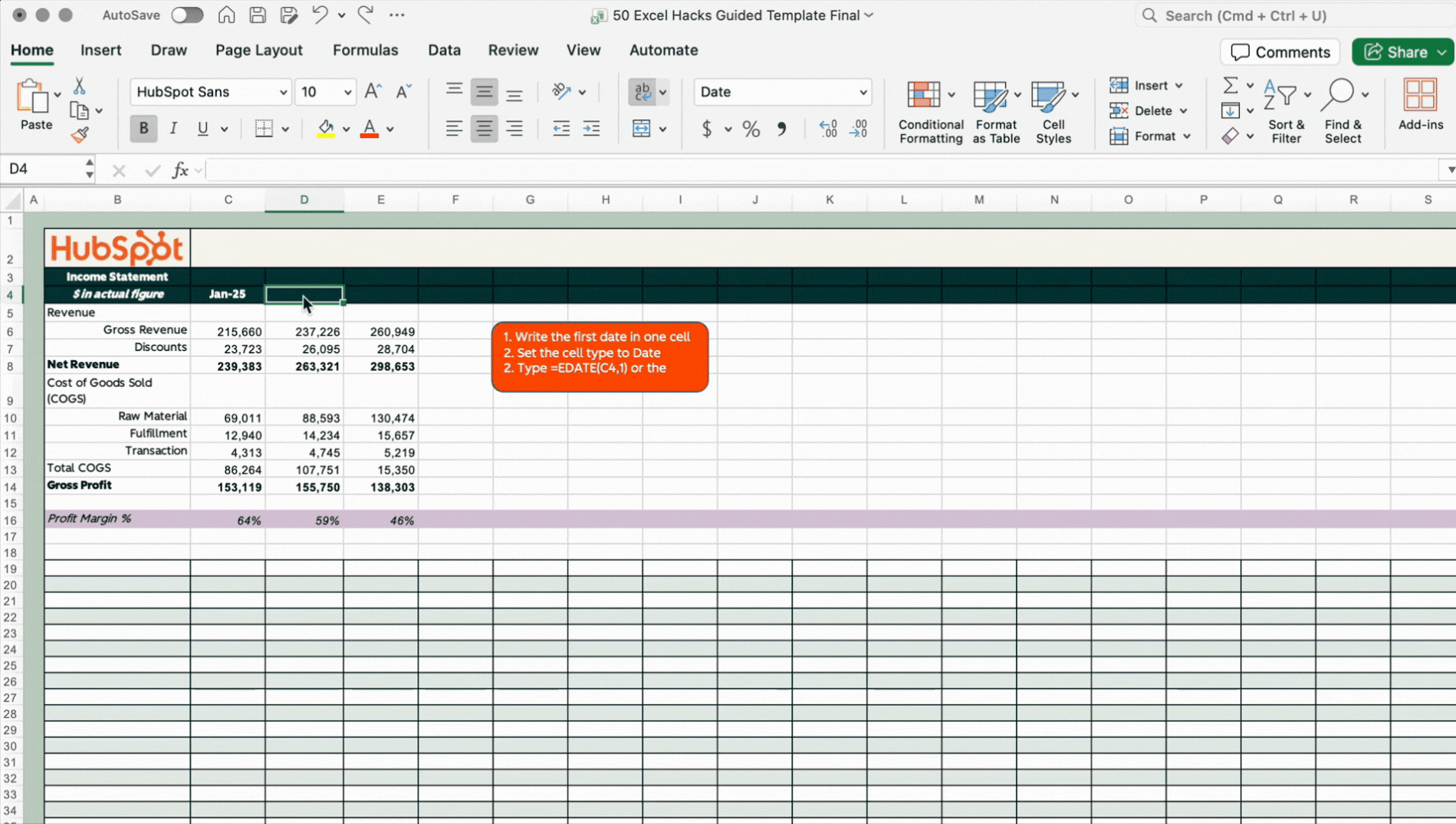Image resolution: width=1456 pixels, height=824 pixels.
Task: Toggle the AutoSave switch
Action: (x=186, y=15)
